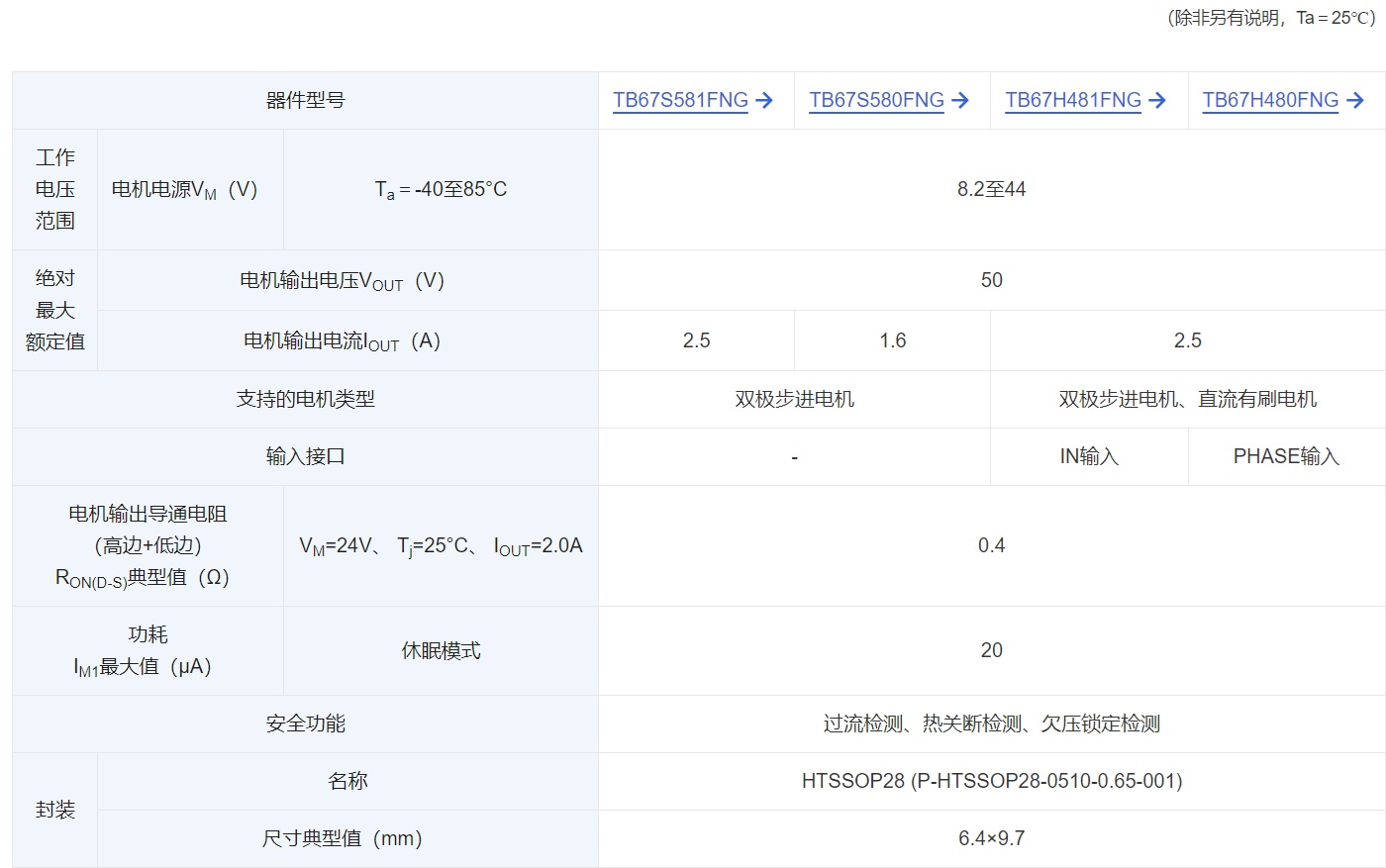Click the arrow icon beside TB67S580FNG

[960, 100]
